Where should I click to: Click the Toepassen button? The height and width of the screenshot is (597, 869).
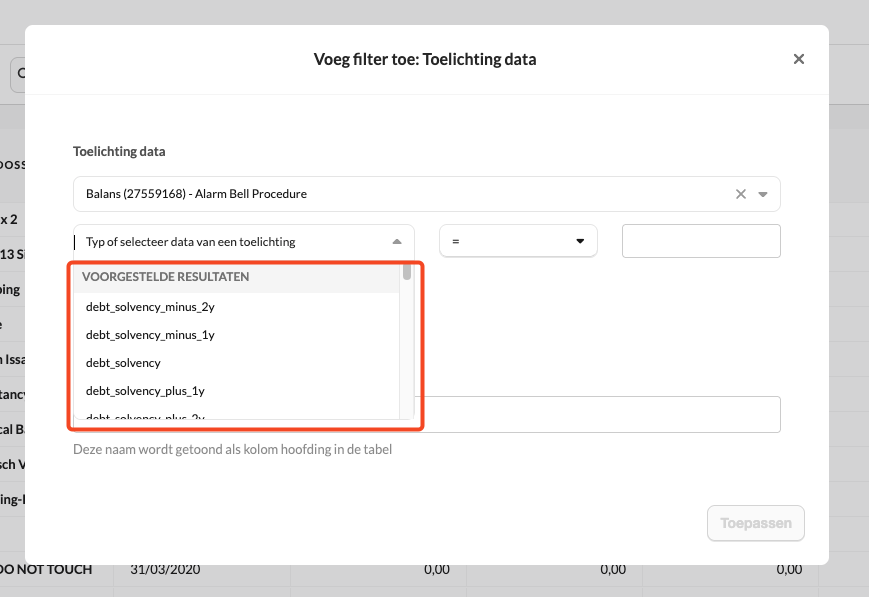[x=755, y=523]
